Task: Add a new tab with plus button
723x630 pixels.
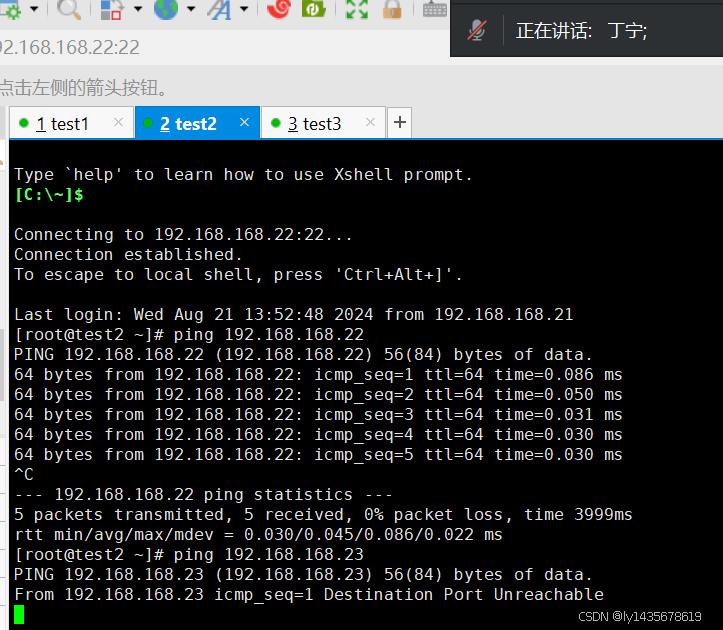Action: (x=399, y=123)
